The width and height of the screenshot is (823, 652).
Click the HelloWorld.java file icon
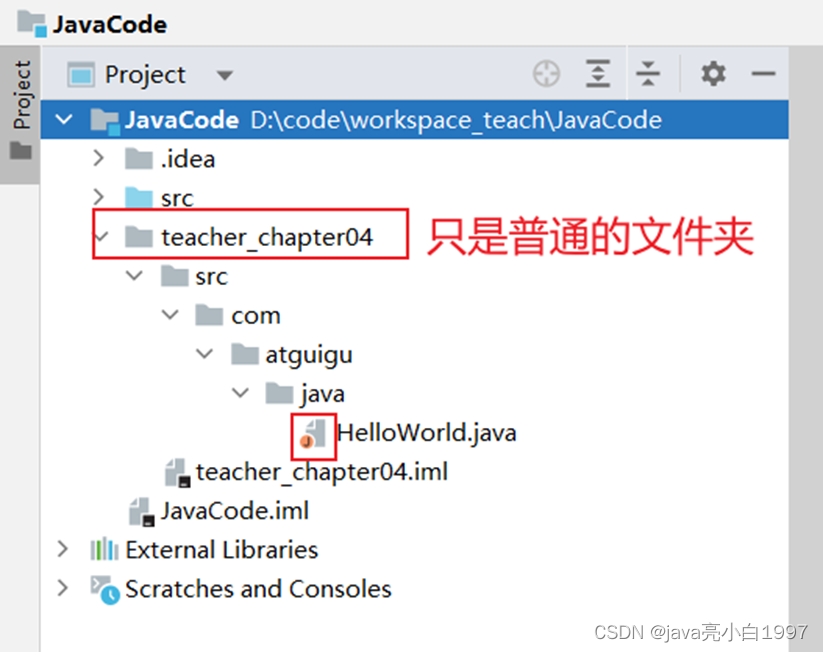click(x=313, y=434)
